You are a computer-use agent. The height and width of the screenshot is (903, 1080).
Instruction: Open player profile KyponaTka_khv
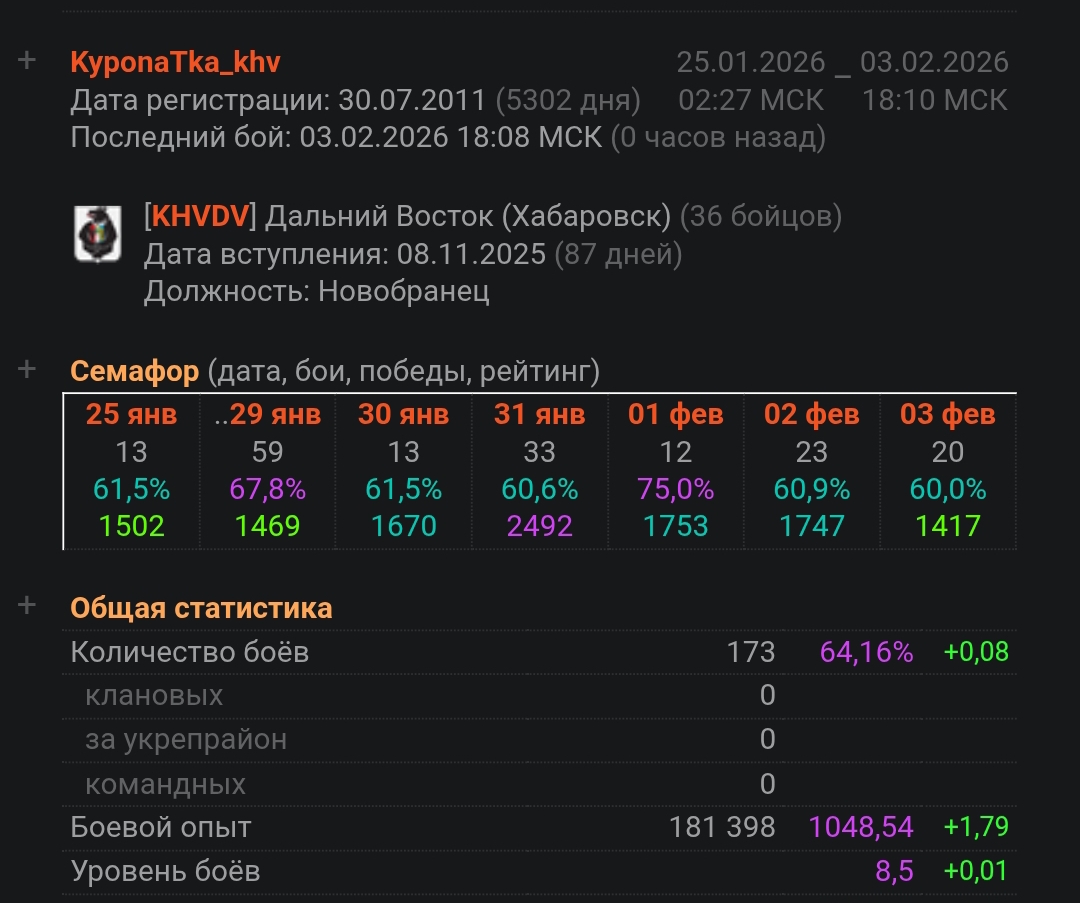coord(175,62)
